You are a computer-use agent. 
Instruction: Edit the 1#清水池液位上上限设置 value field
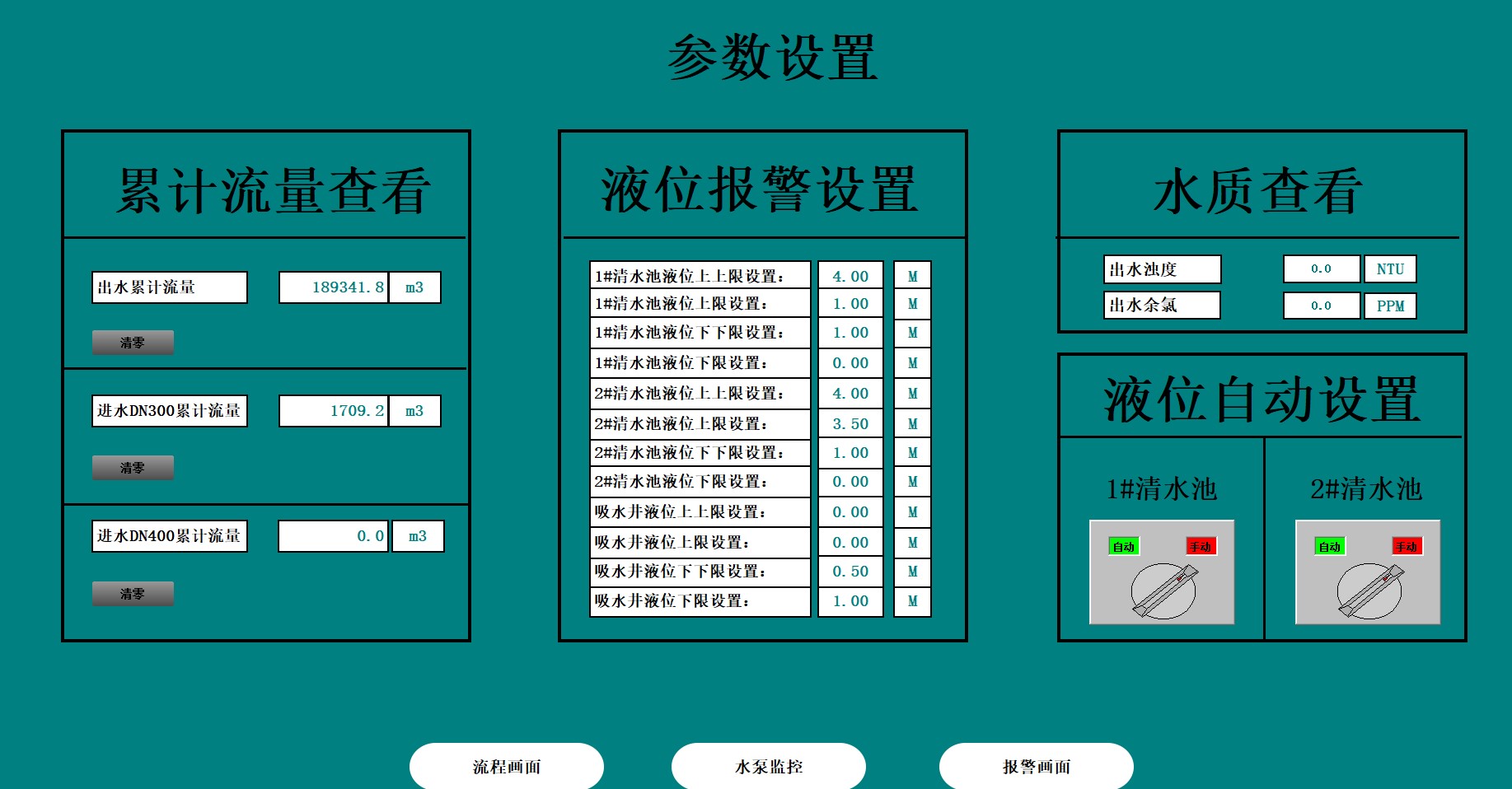click(850, 276)
